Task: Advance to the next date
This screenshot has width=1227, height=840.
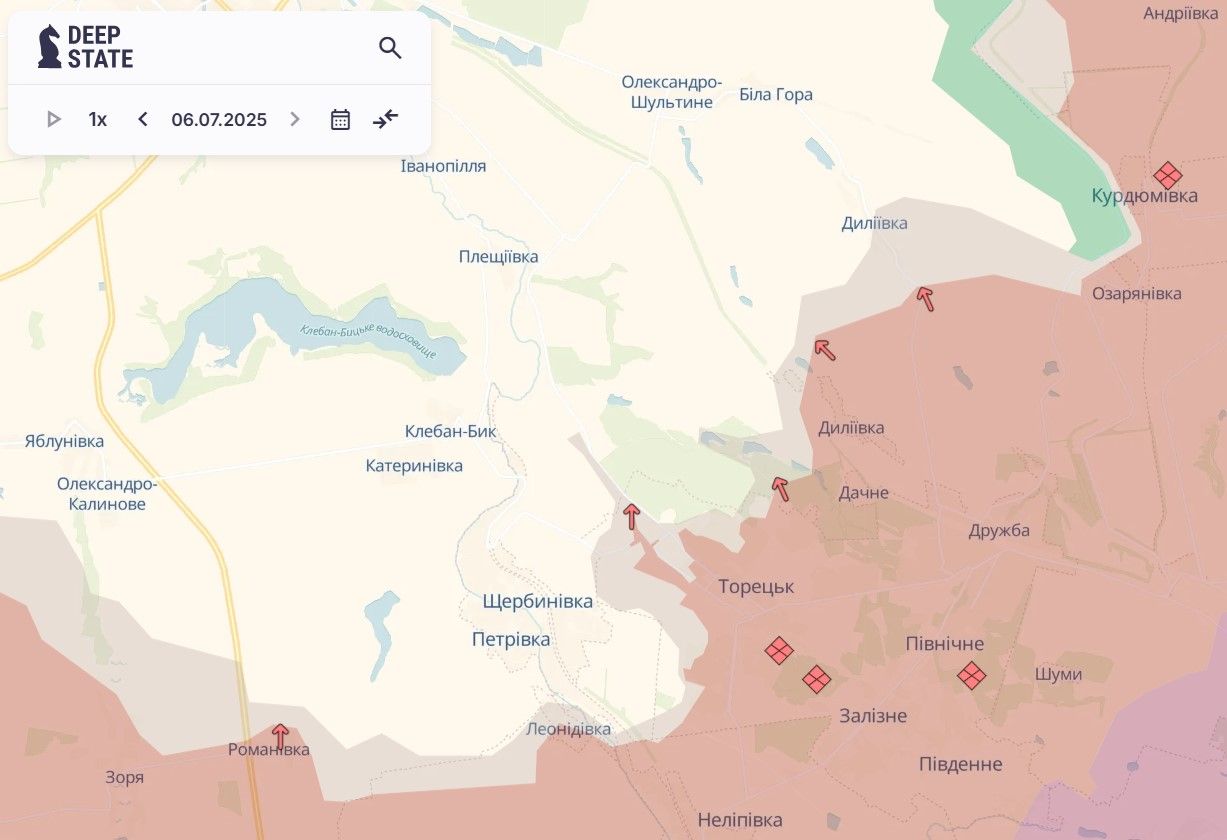Action: [x=295, y=120]
